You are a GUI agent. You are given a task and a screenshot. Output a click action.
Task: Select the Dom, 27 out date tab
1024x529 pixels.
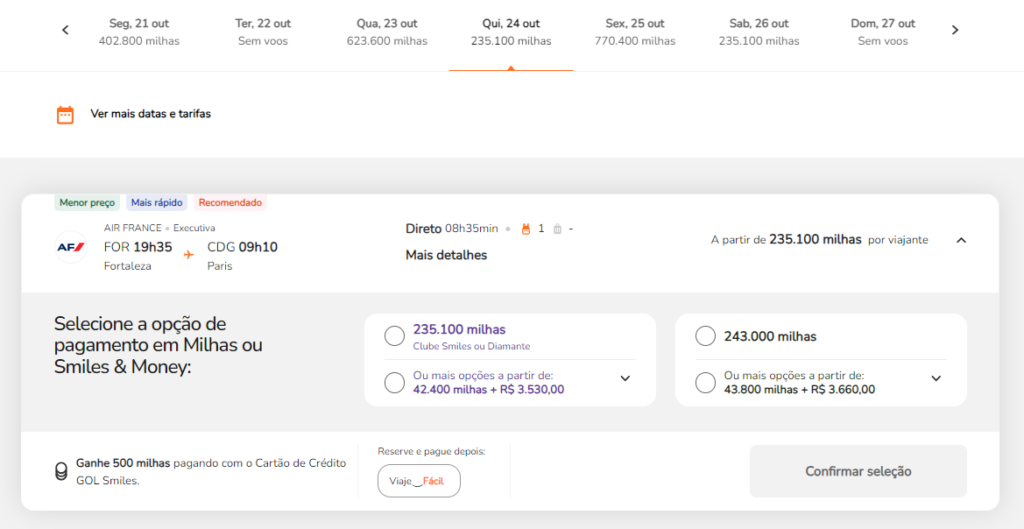pyautogui.click(x=883, y=32)
